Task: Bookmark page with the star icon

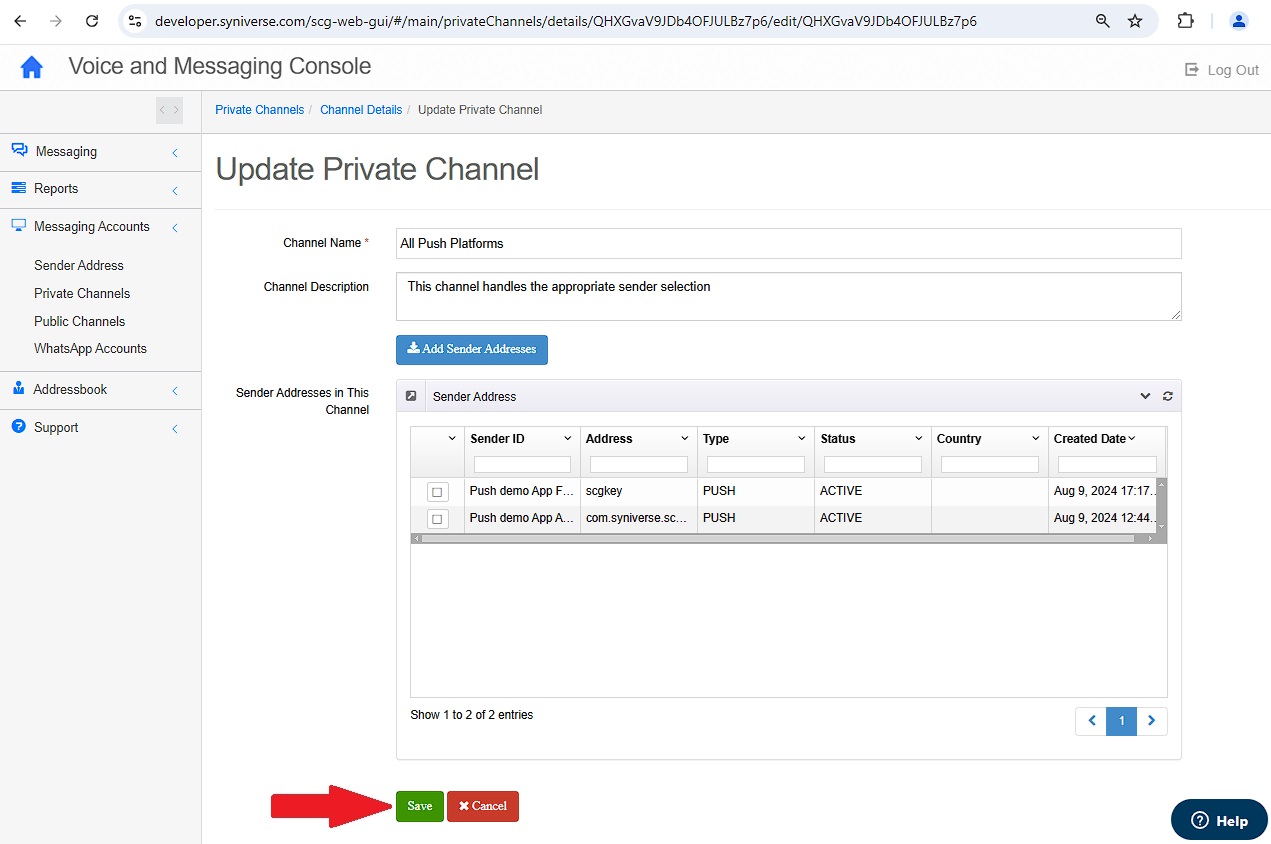Action: pyautogui.click(x=1135, y=21)
